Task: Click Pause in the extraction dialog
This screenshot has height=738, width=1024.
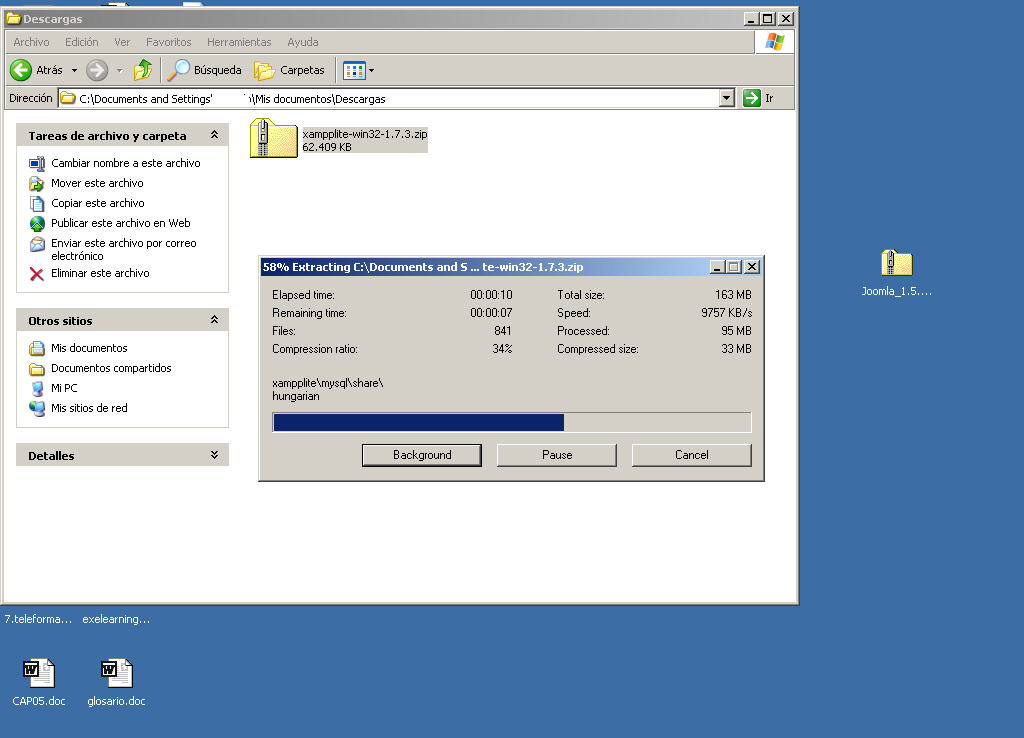Action: tap(556, 455)
